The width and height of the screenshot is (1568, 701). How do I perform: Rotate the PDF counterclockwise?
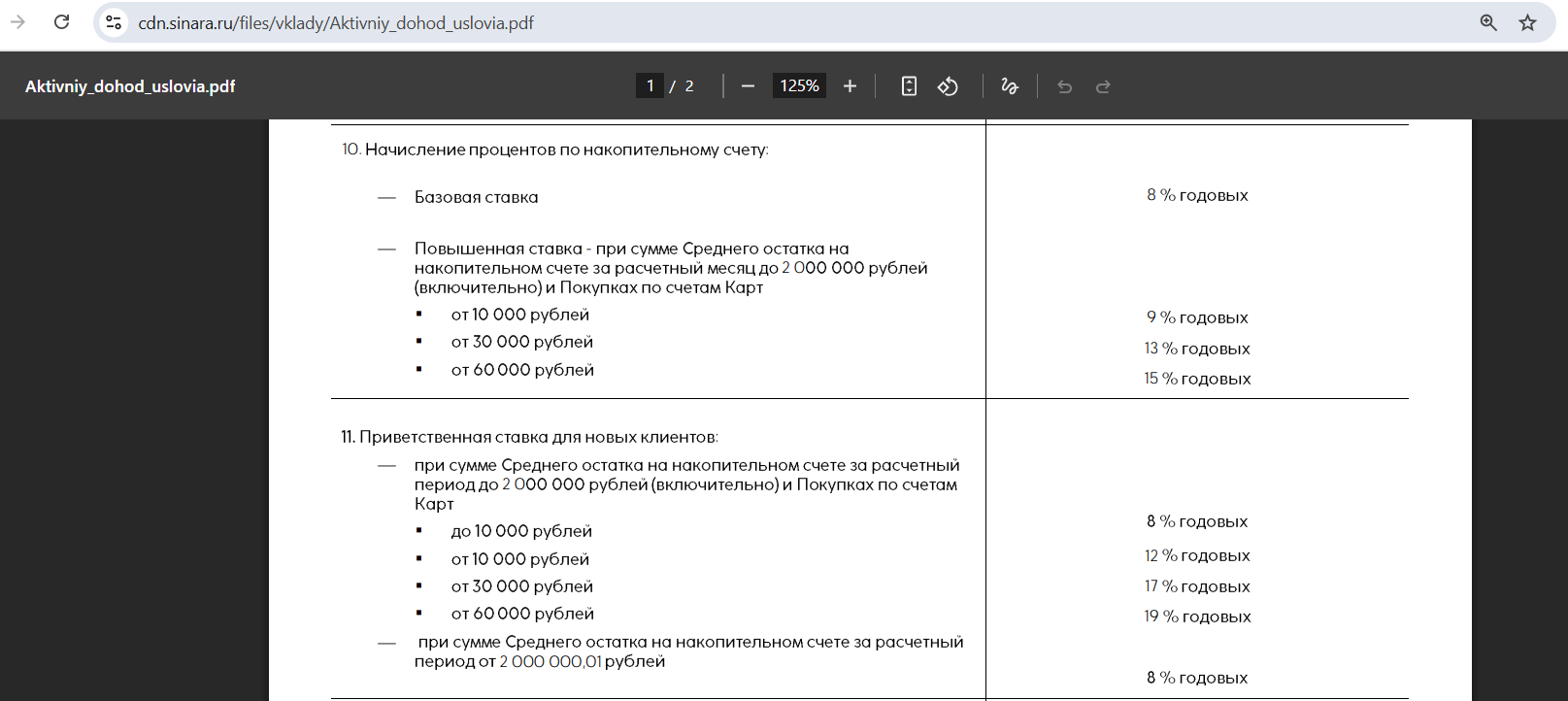(x=948, y=86)
